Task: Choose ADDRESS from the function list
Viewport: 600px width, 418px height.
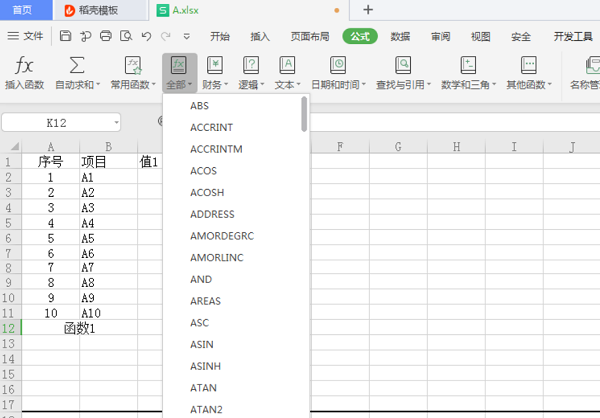Action: [x=212, y=214]
